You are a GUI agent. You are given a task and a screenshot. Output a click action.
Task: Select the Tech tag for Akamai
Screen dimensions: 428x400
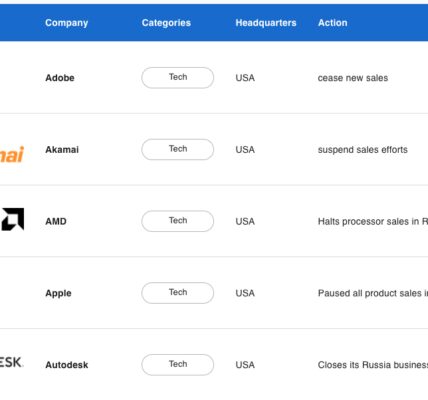click(x=178, y=149)
